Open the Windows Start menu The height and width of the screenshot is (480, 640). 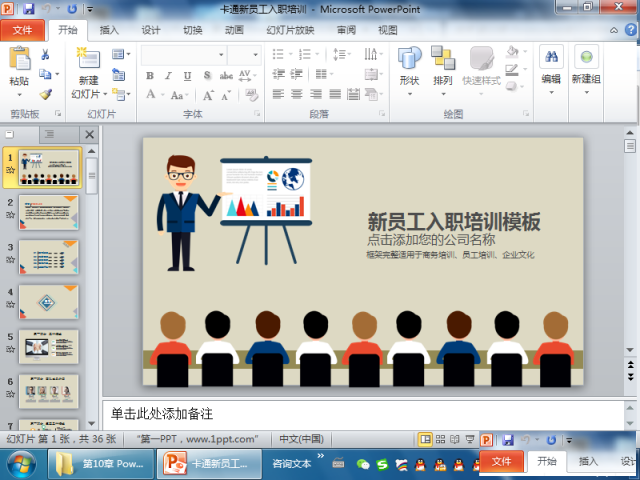pos(22,463)
